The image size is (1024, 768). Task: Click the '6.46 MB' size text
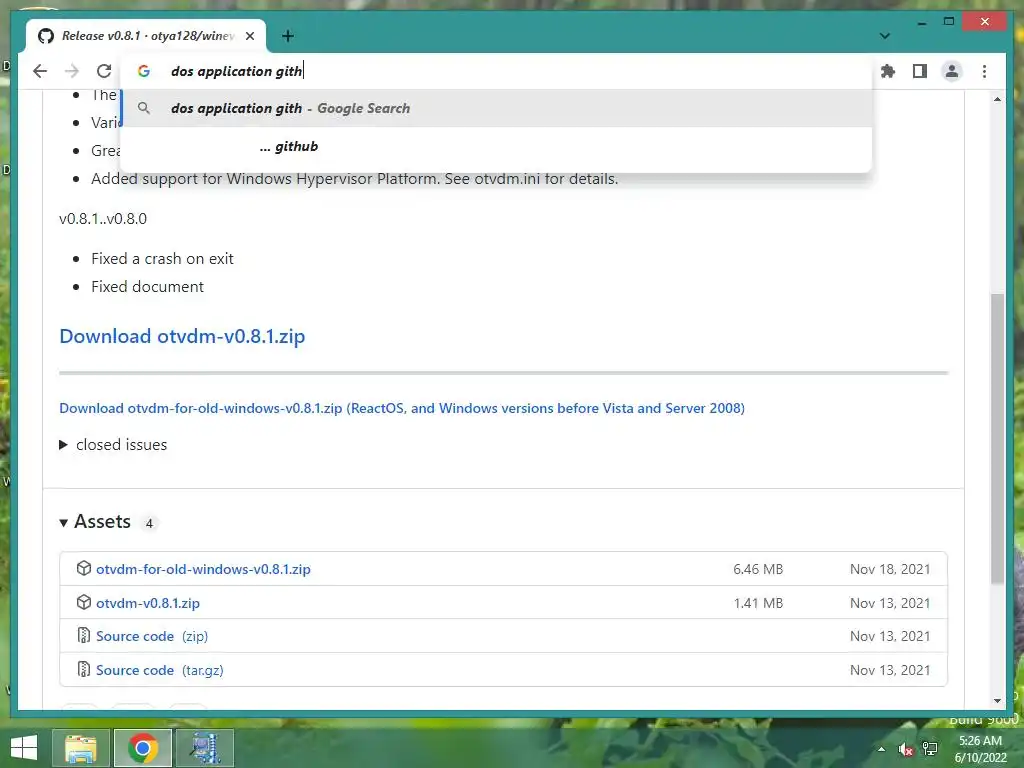(758, 569)
